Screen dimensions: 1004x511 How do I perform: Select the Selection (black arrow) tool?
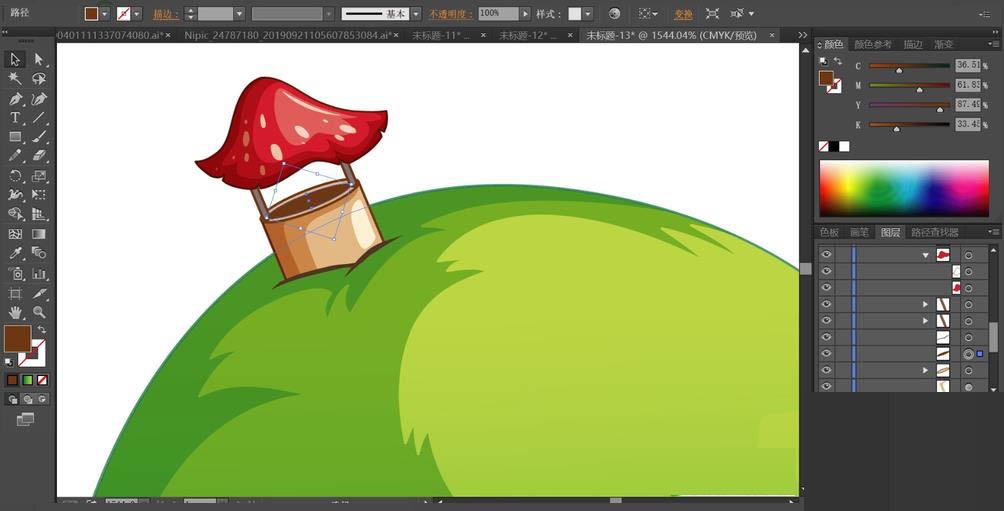[15, 60]
